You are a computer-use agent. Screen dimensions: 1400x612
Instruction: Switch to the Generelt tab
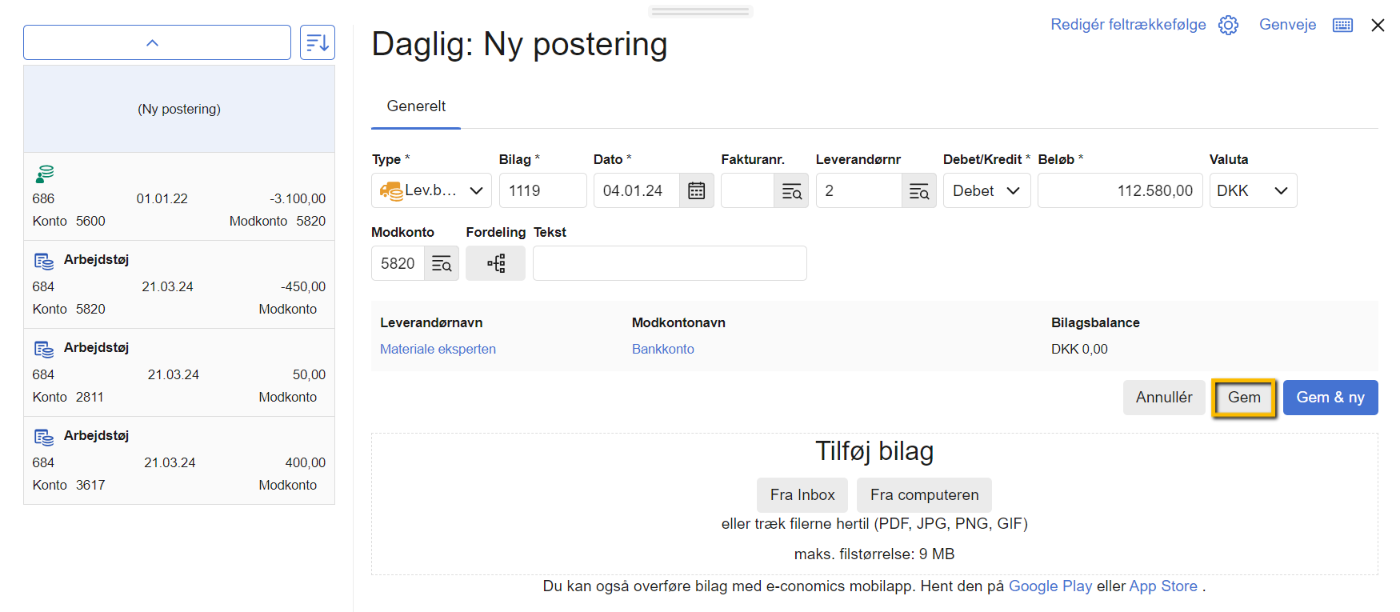tap(416, 106)
